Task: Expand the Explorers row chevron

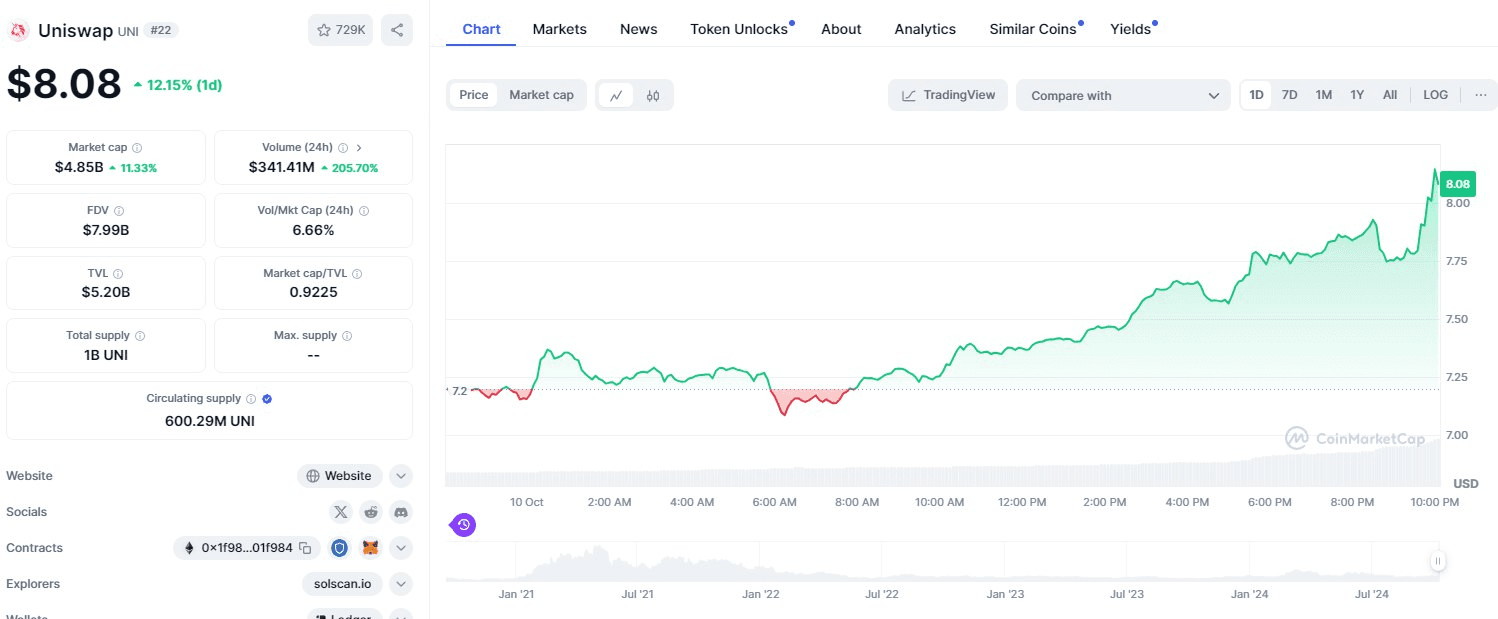Action: (401, 584)
